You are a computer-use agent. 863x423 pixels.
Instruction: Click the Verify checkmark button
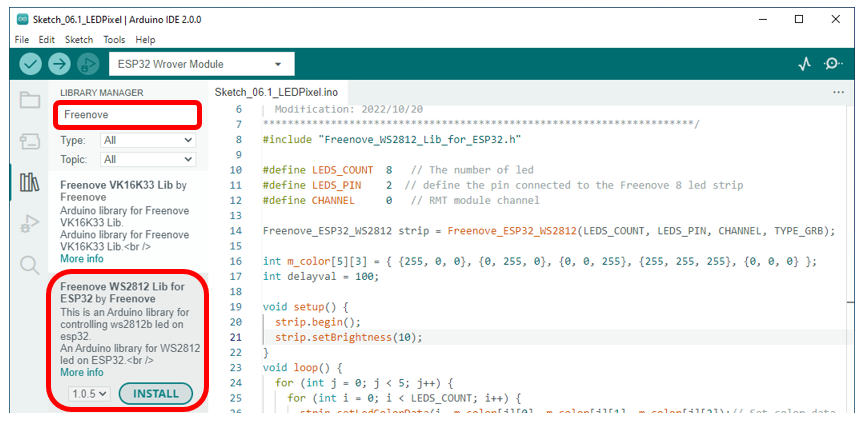click(31, 64)
